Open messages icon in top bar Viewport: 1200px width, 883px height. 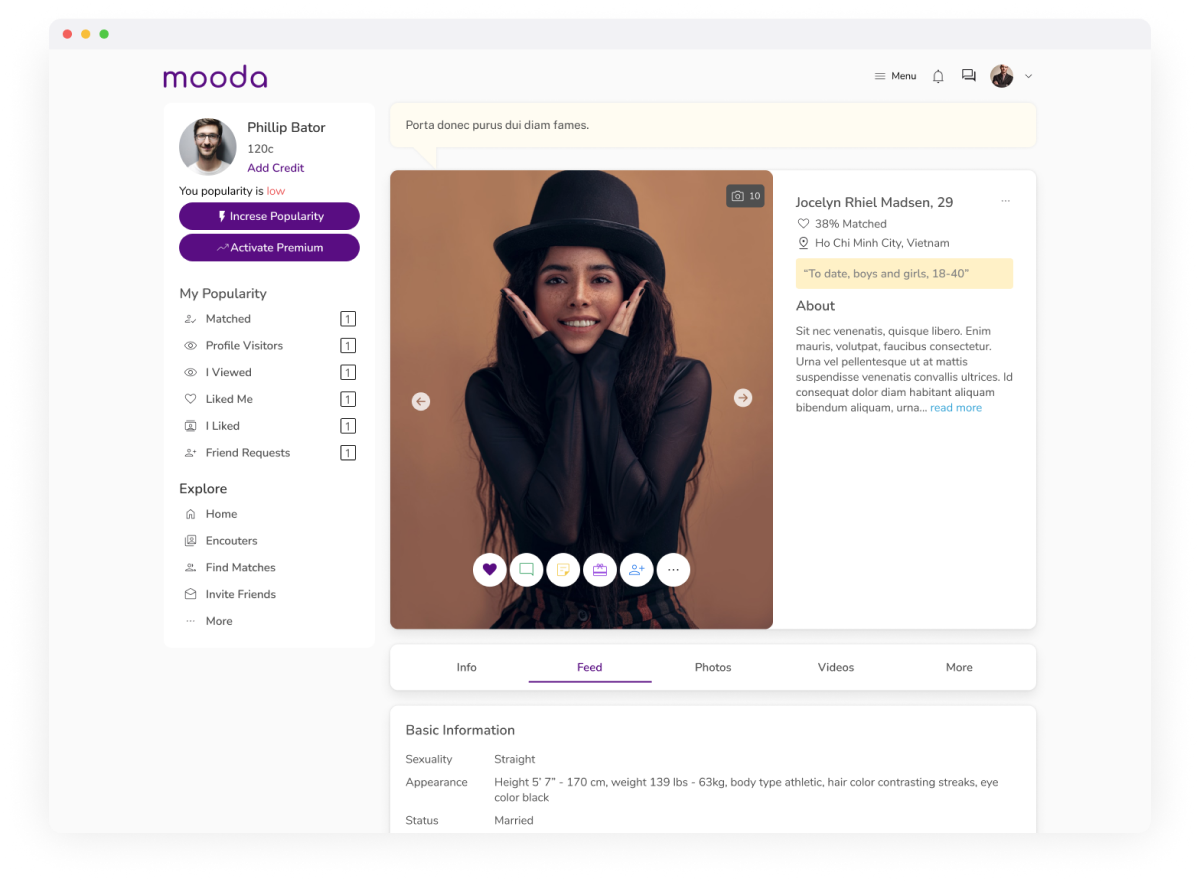[968, 76]
